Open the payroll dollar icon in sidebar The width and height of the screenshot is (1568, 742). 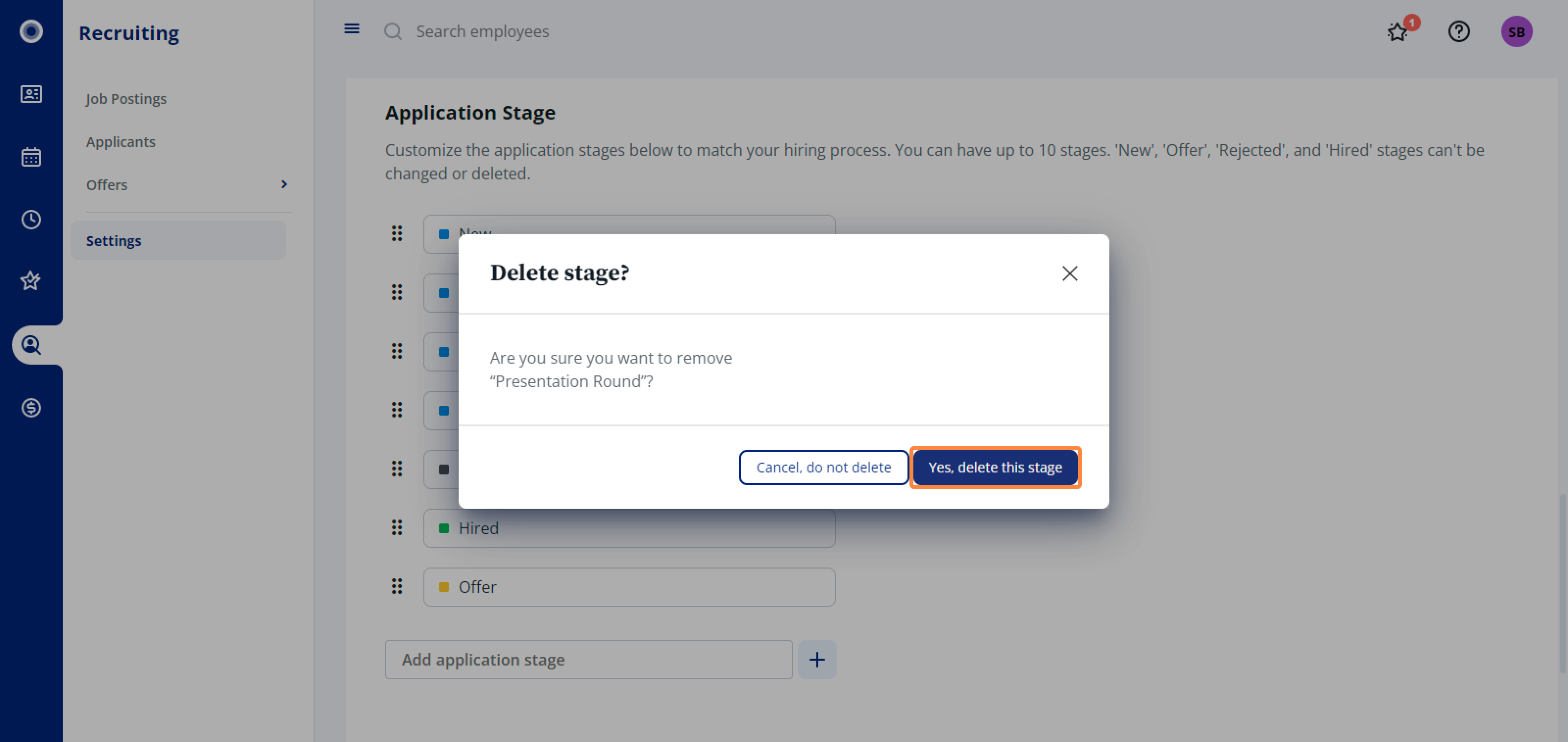(x=31, y=407)
